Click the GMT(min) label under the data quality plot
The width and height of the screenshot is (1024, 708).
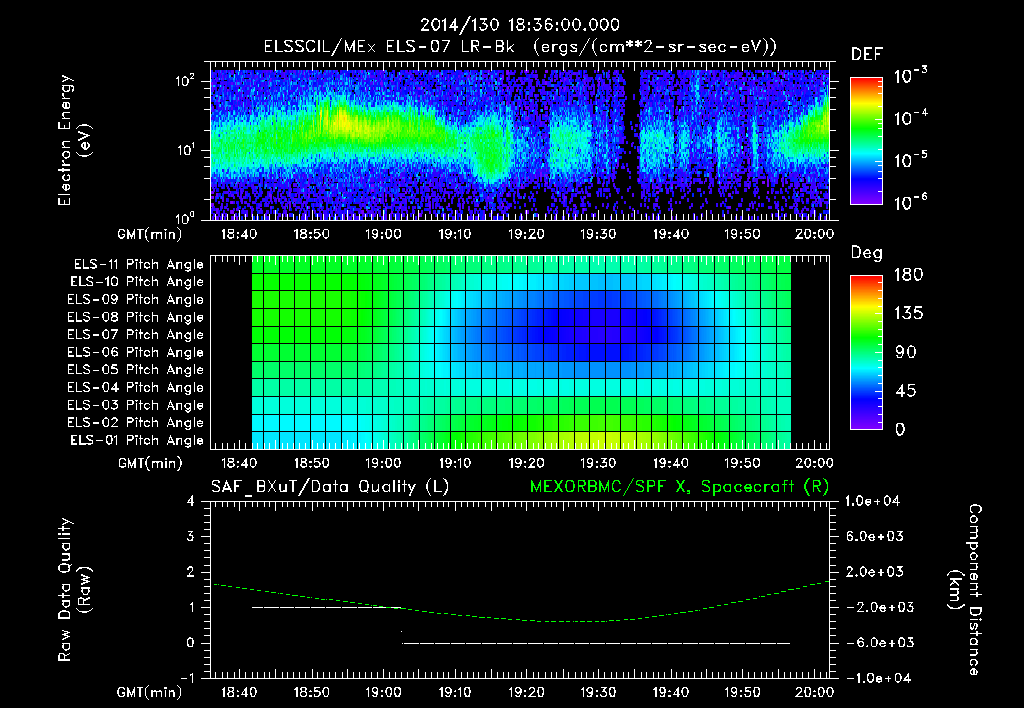(150, 692)
